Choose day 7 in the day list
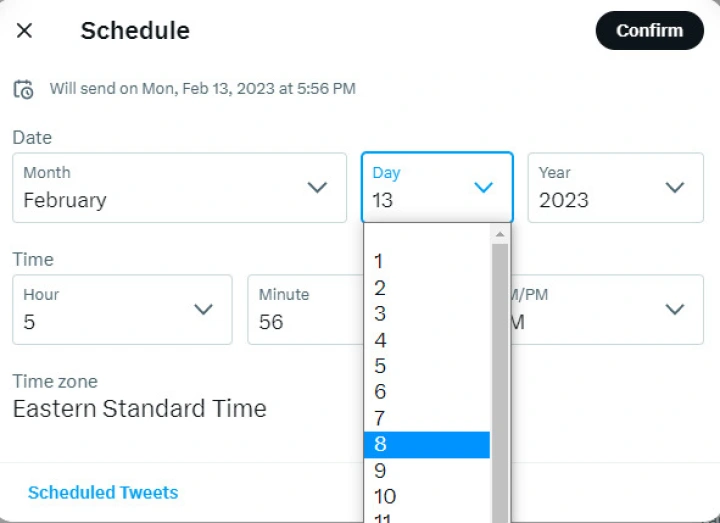Viewport: 720px width, 523px height. (427, 418)
